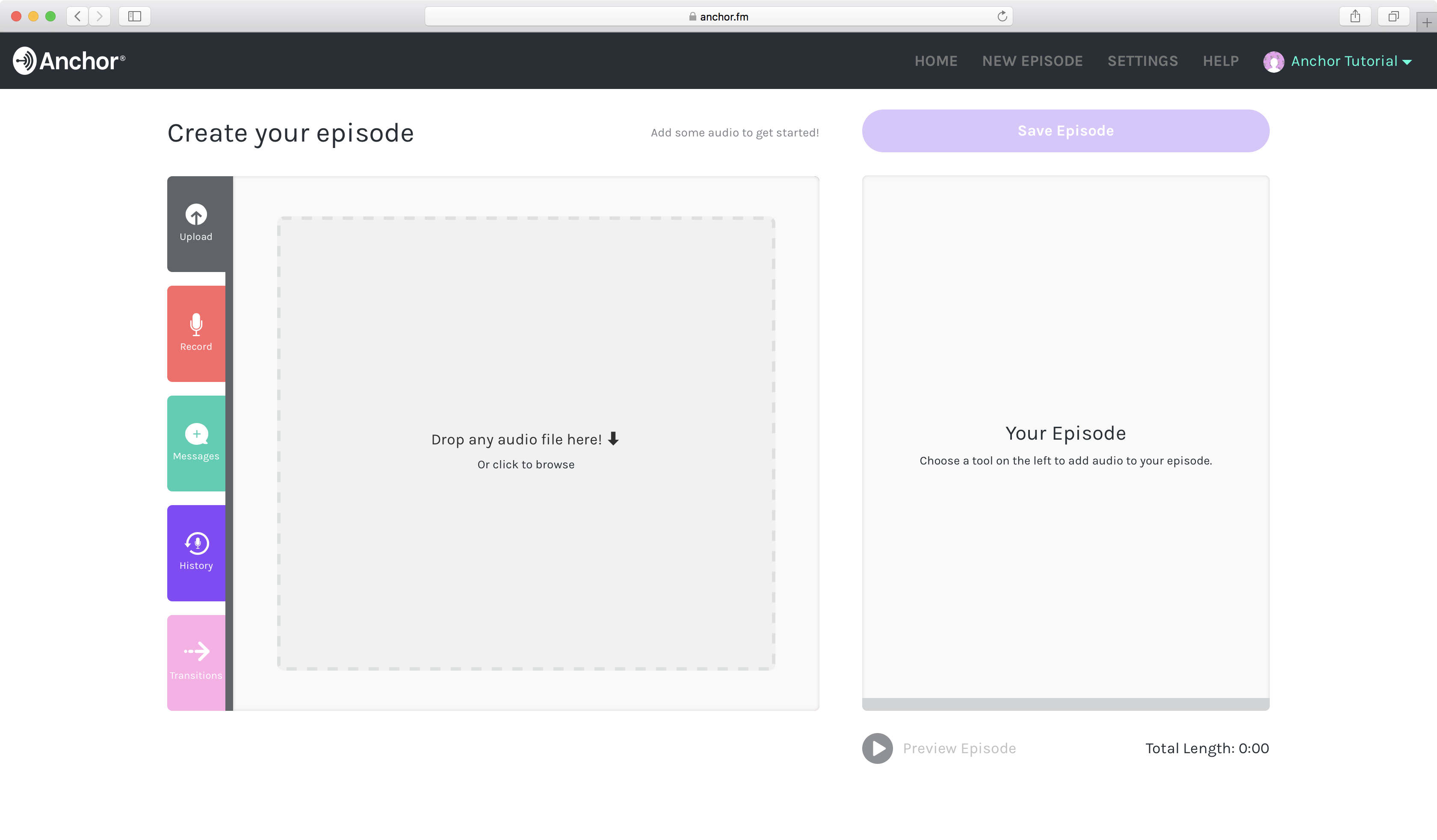
Task: Open the HELP link
Action: [1220, 61]
